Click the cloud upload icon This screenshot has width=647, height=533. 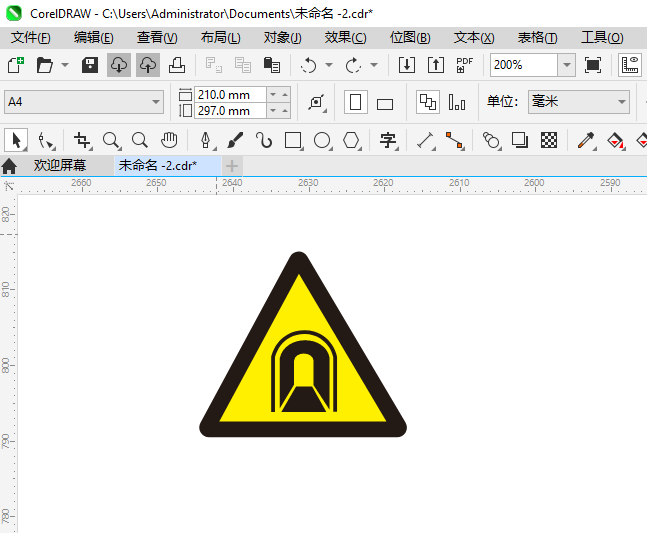tap(148, 65)
